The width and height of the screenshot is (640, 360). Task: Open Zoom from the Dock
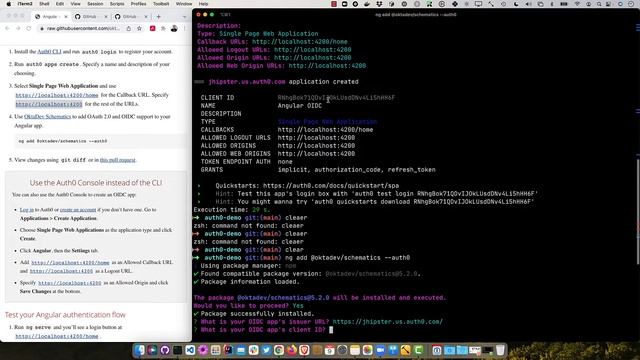point(380,350)
